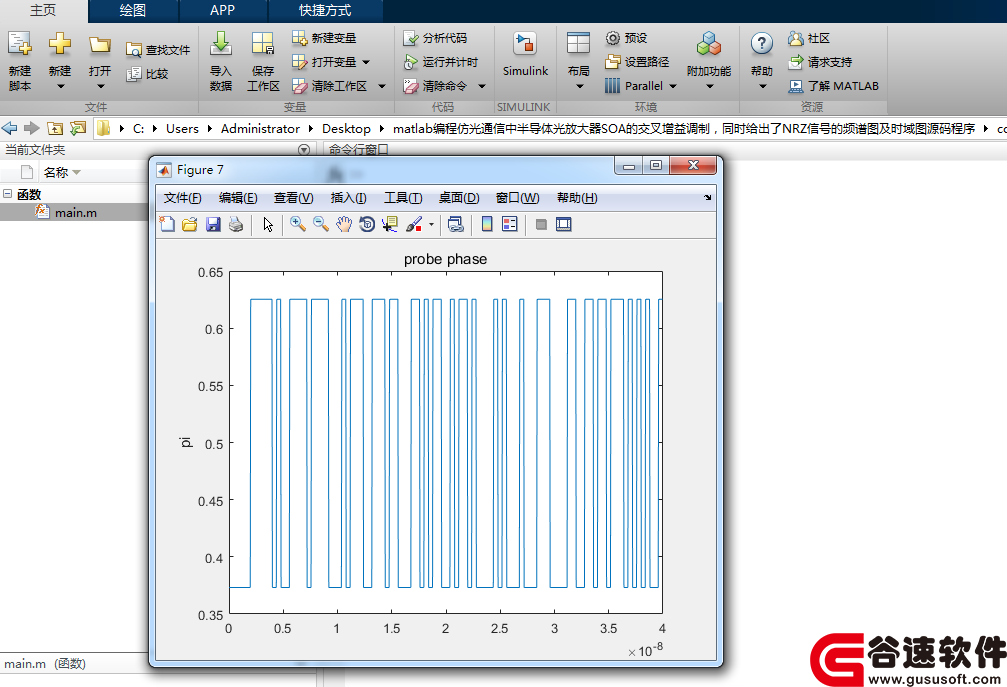Click the Brush data tool icon
This screenshot has width=1007, height=687.
point(414,224)
